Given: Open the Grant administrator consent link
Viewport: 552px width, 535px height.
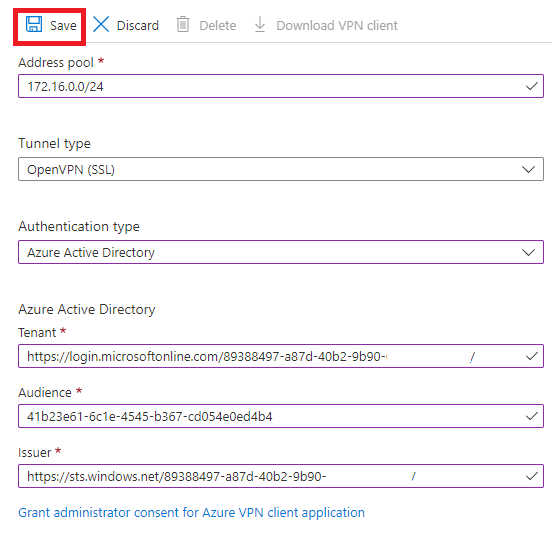Looking at the screenshot, I should tap(192, 512).
